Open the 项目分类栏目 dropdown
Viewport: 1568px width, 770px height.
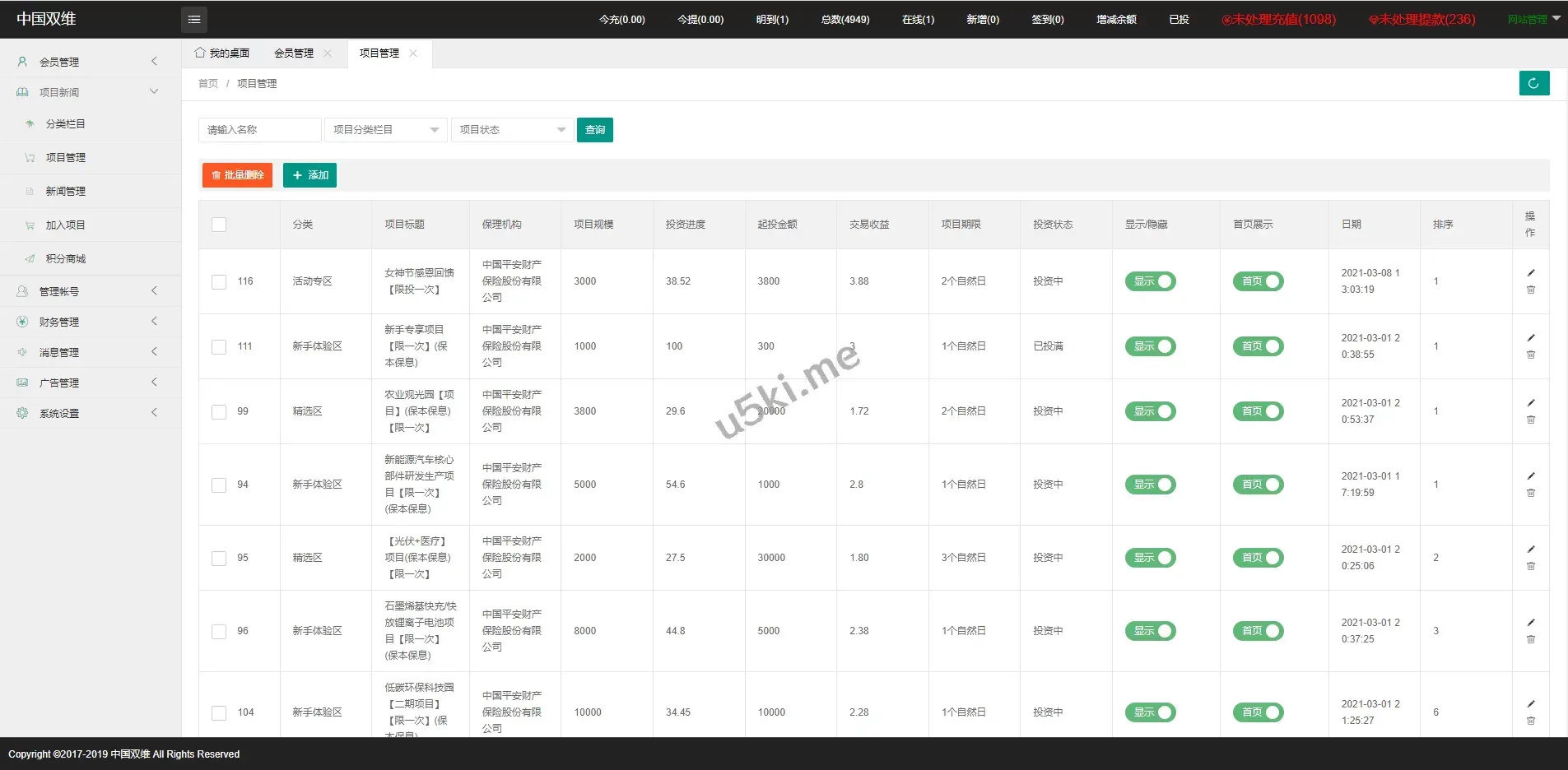point(385,130)
